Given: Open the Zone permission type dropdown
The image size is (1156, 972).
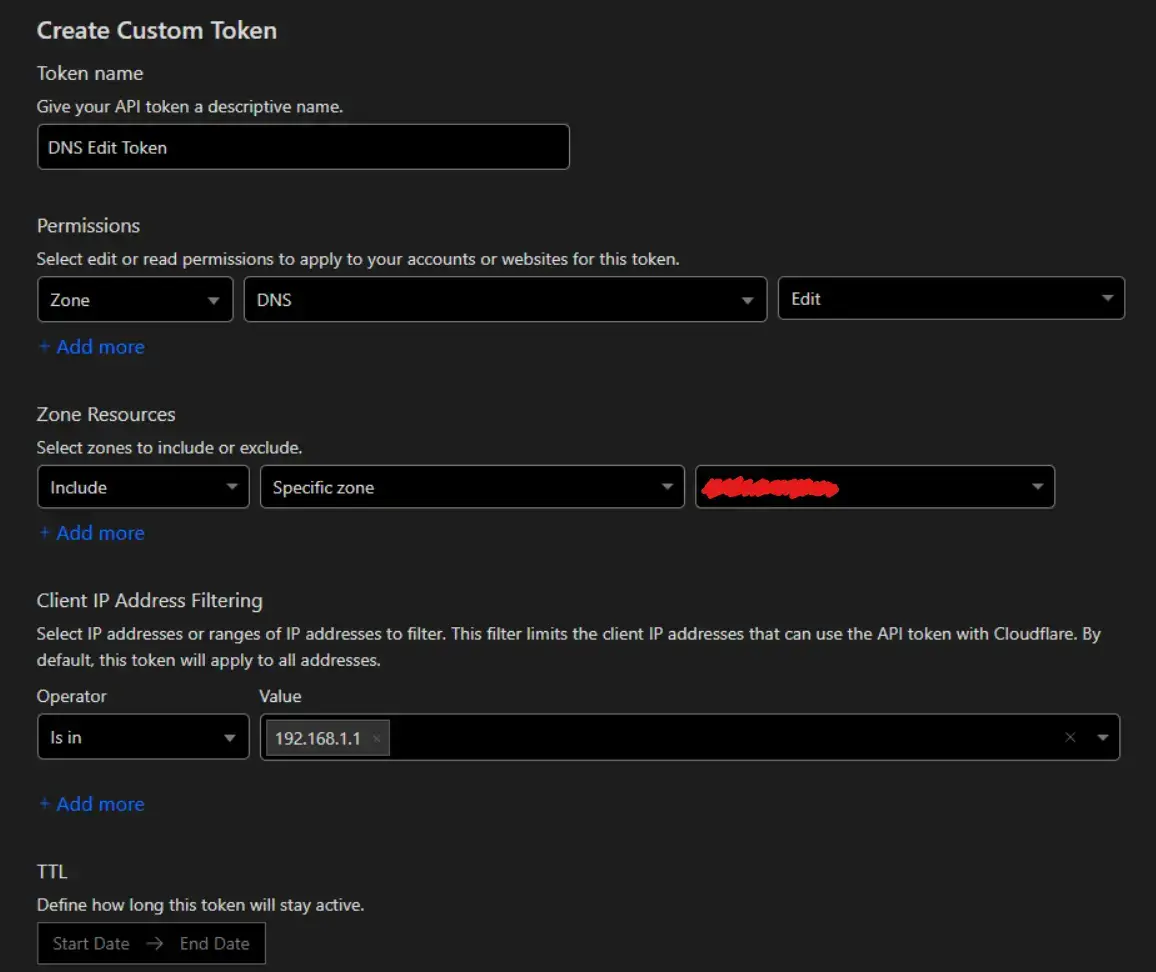Looking at the screenshot, I should pyautogui.click(x=135, y=299).
